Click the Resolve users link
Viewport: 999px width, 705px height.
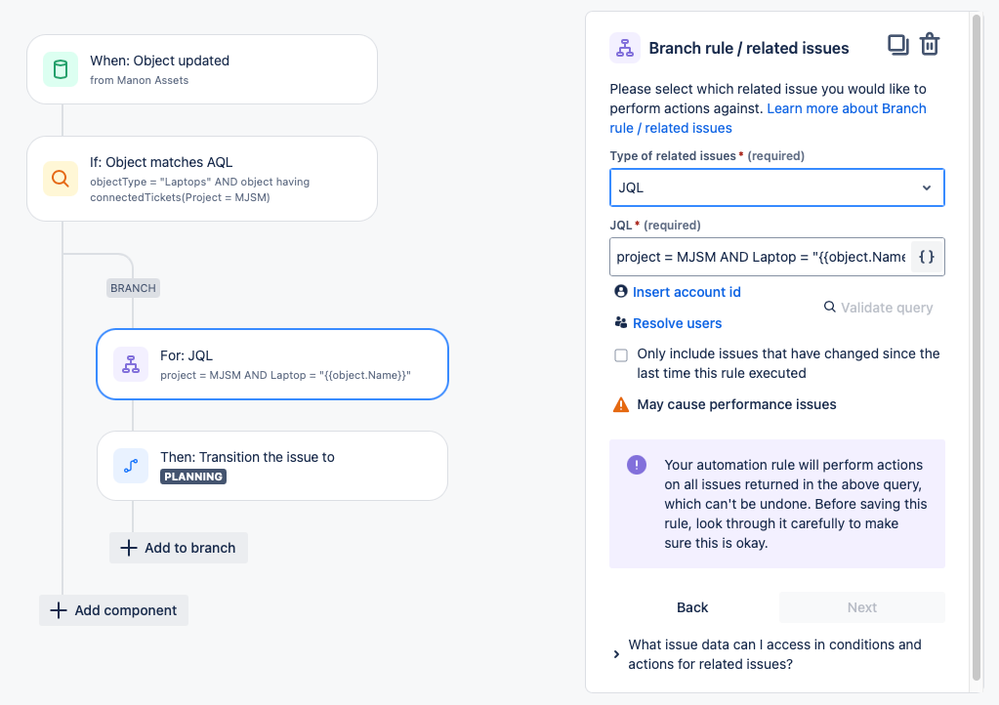coord(677,323)
